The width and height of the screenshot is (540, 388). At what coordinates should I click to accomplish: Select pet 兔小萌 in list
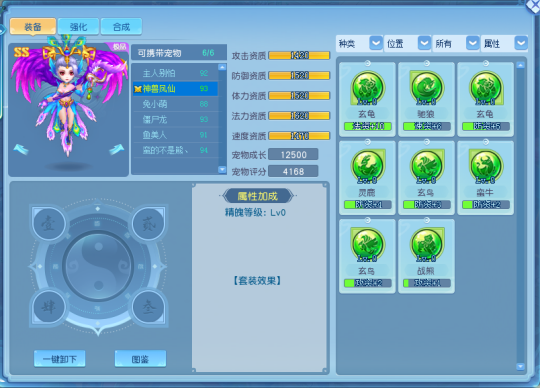click(176, 104)
